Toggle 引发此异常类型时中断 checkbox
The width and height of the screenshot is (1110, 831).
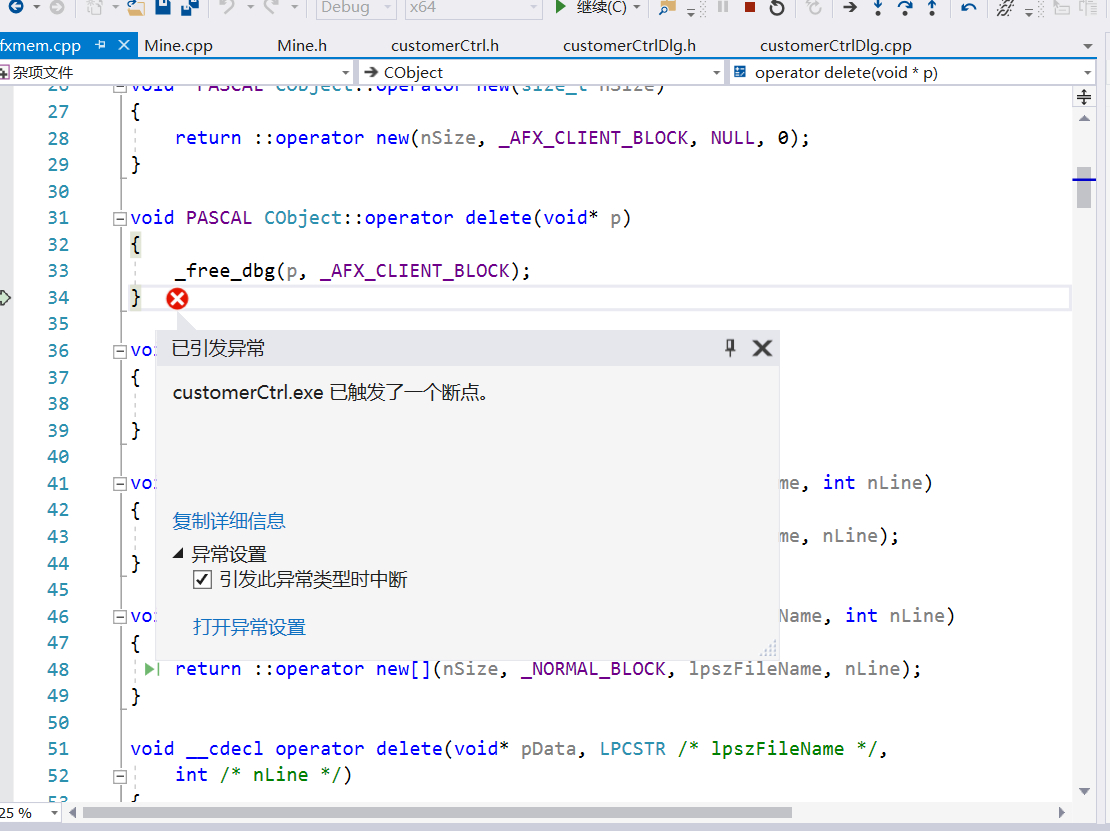click(202, 580)
